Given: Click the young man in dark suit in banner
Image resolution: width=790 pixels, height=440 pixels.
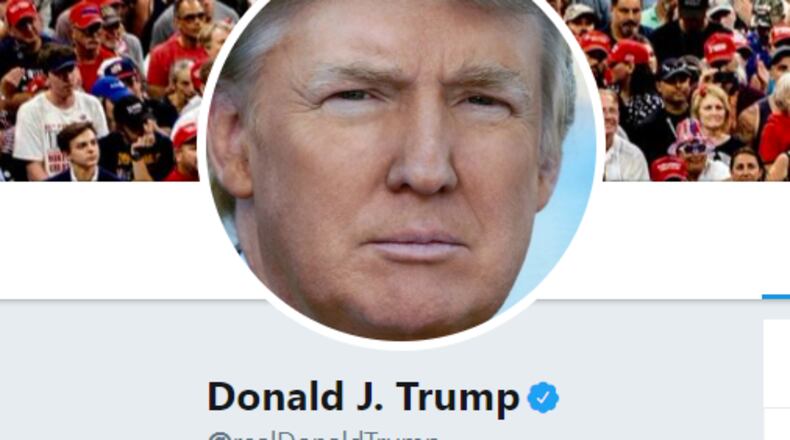Looking at the screenshot, I should (x=81, y=153).
